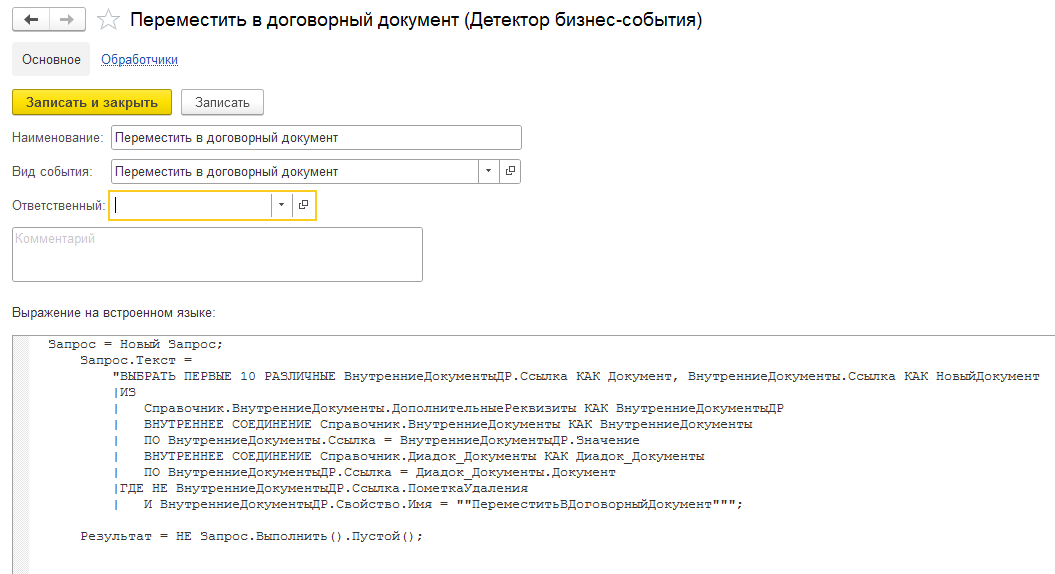The height and width of the screenshot is (574, 1055).
Task: Add to favorites with the star icon
Action: click(x=108, y=20)
